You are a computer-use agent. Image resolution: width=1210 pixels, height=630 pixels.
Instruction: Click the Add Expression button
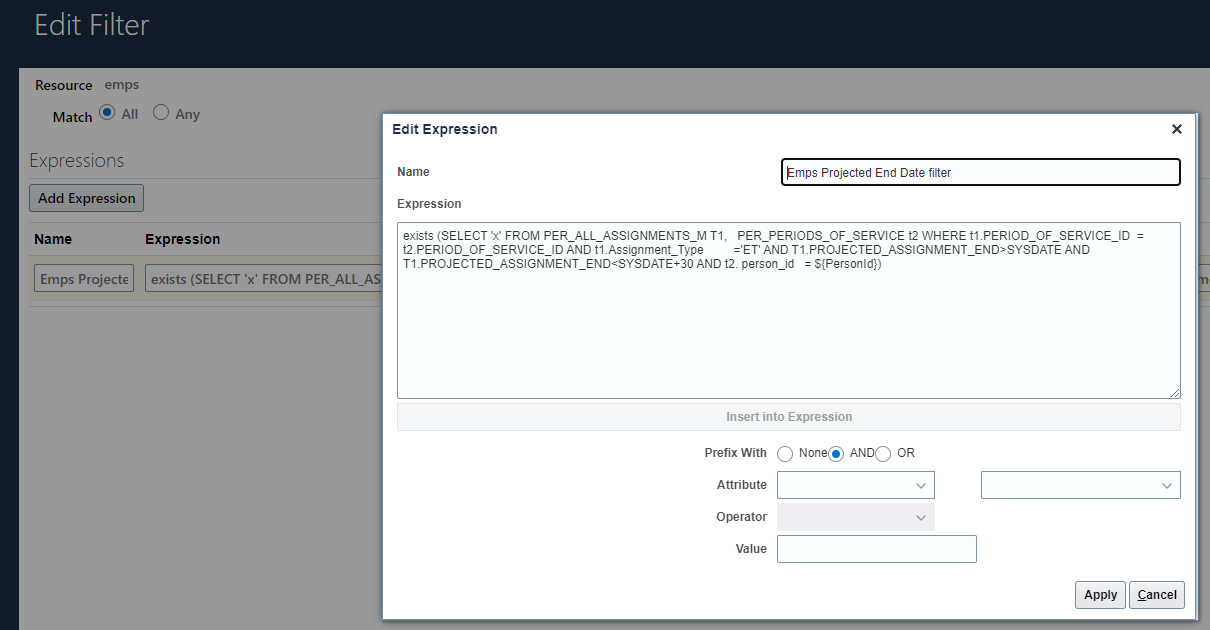[86, 198]
